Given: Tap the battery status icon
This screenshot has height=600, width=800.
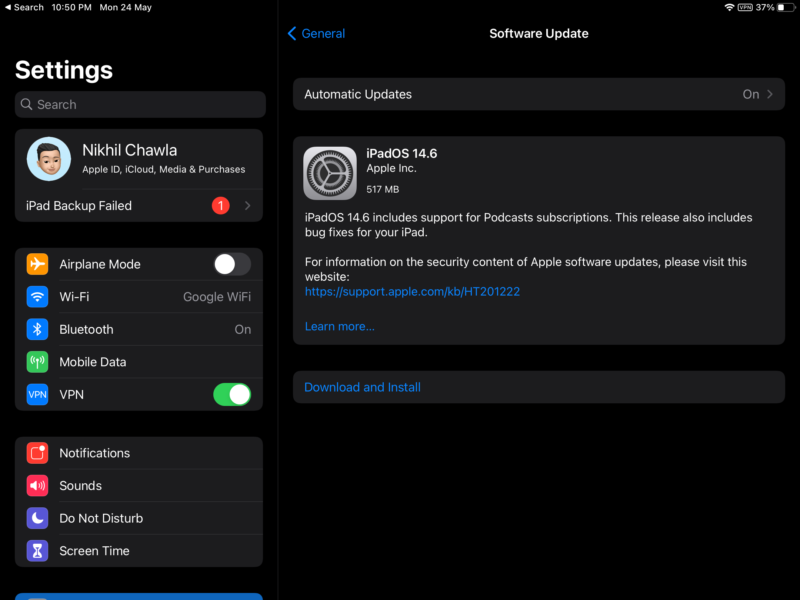Looking at the screenshot, I should (786, 7).
